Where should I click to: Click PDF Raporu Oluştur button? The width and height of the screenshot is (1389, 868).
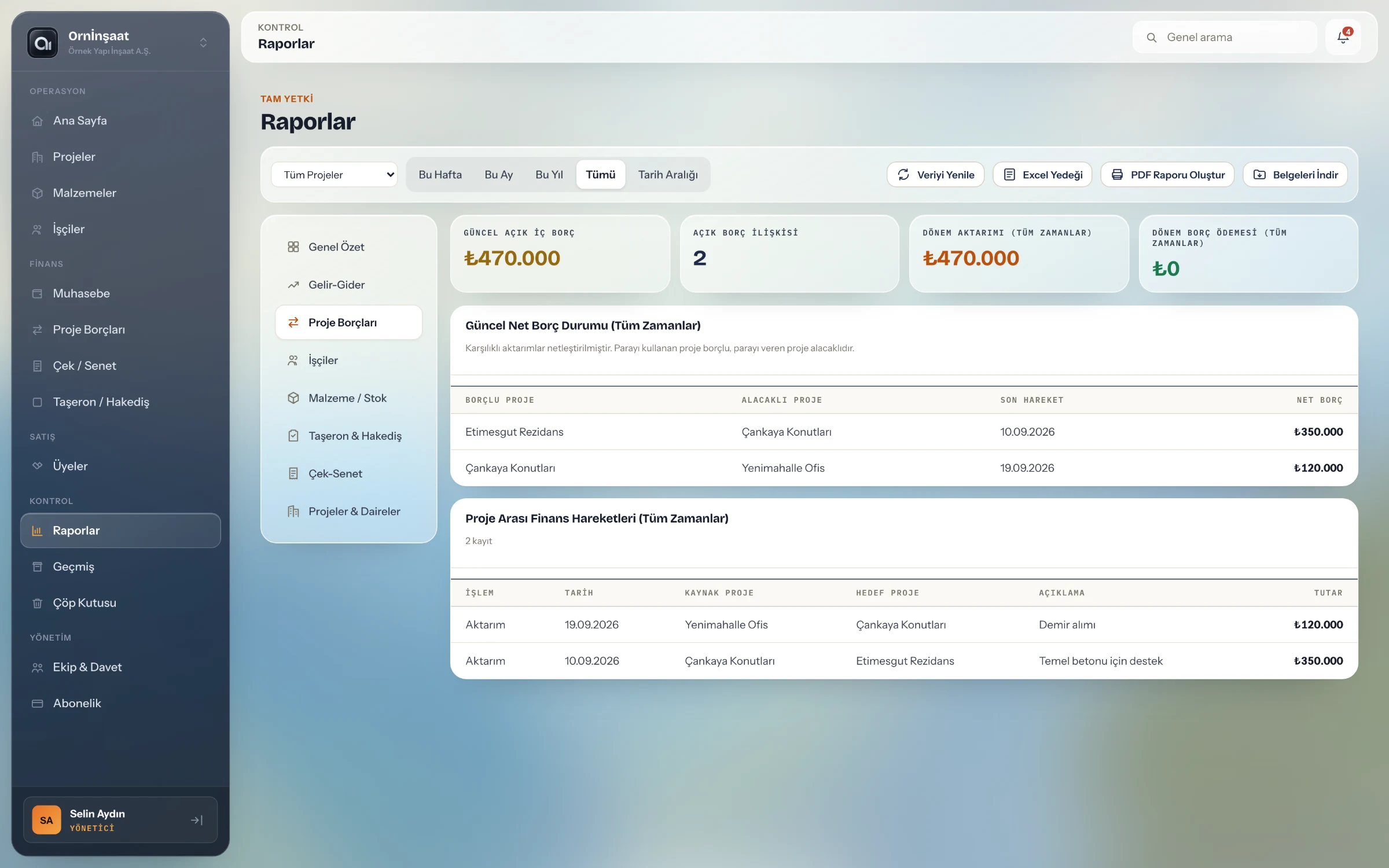(1168, 175)
